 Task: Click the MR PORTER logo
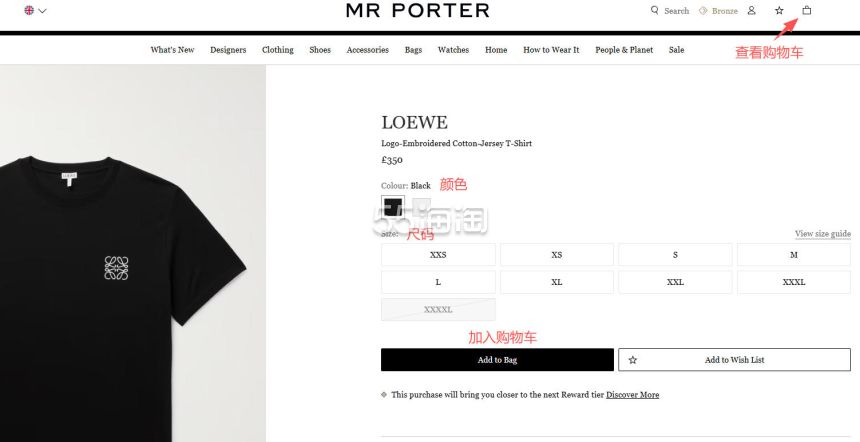[417, 10]
